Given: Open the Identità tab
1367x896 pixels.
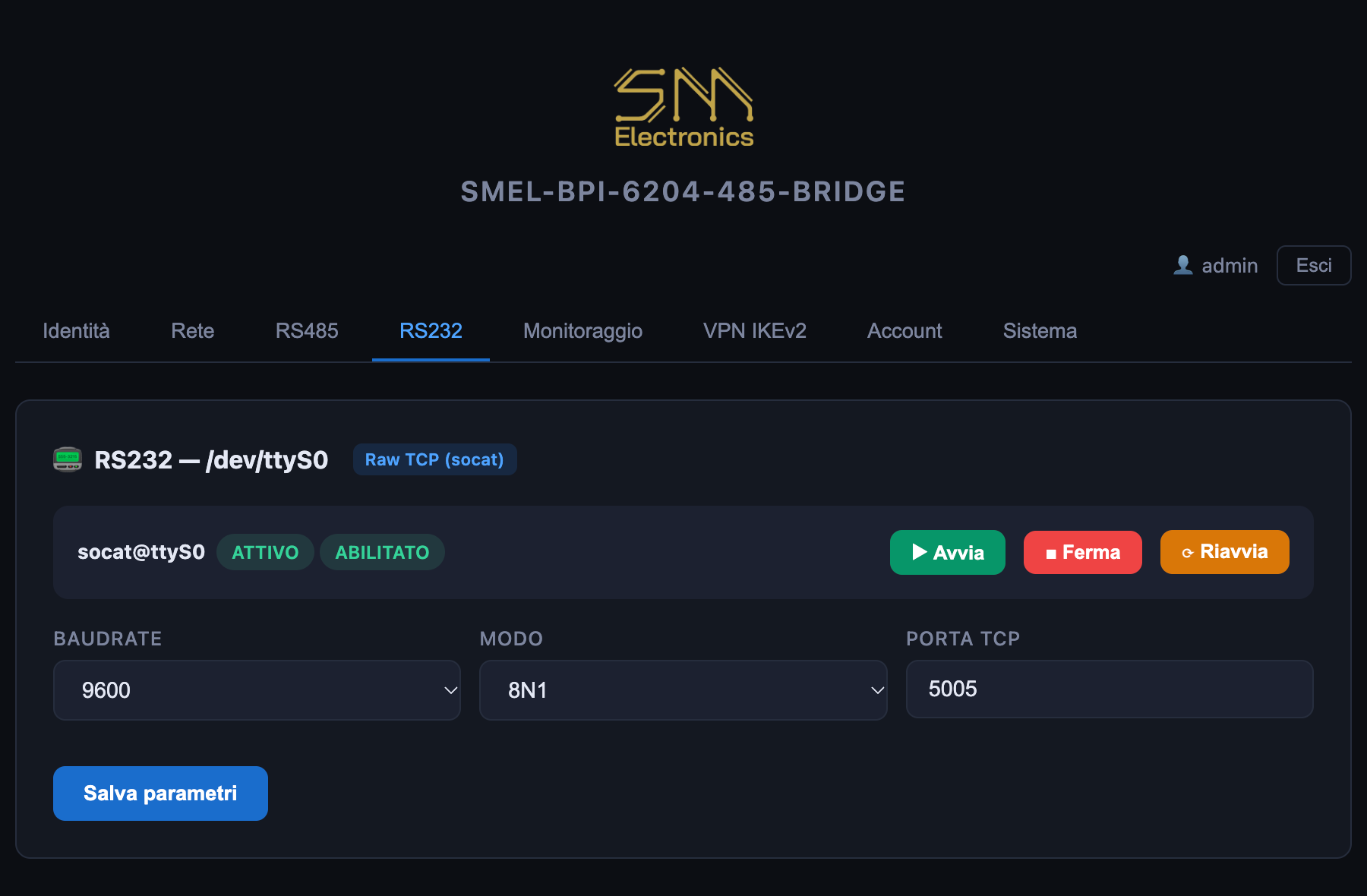Looking at the screenshot, I should pos(76,331).
